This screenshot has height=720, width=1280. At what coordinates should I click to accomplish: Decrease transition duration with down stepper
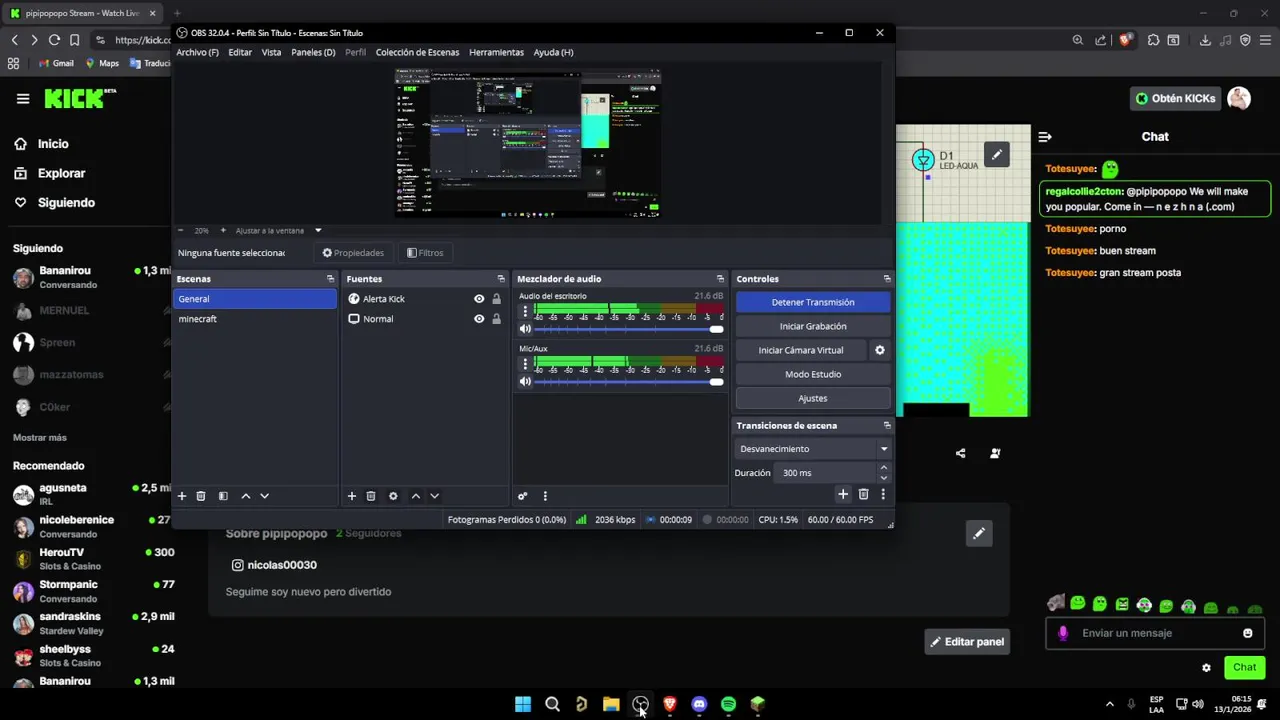pyautogui.click(x=883, y=478)
